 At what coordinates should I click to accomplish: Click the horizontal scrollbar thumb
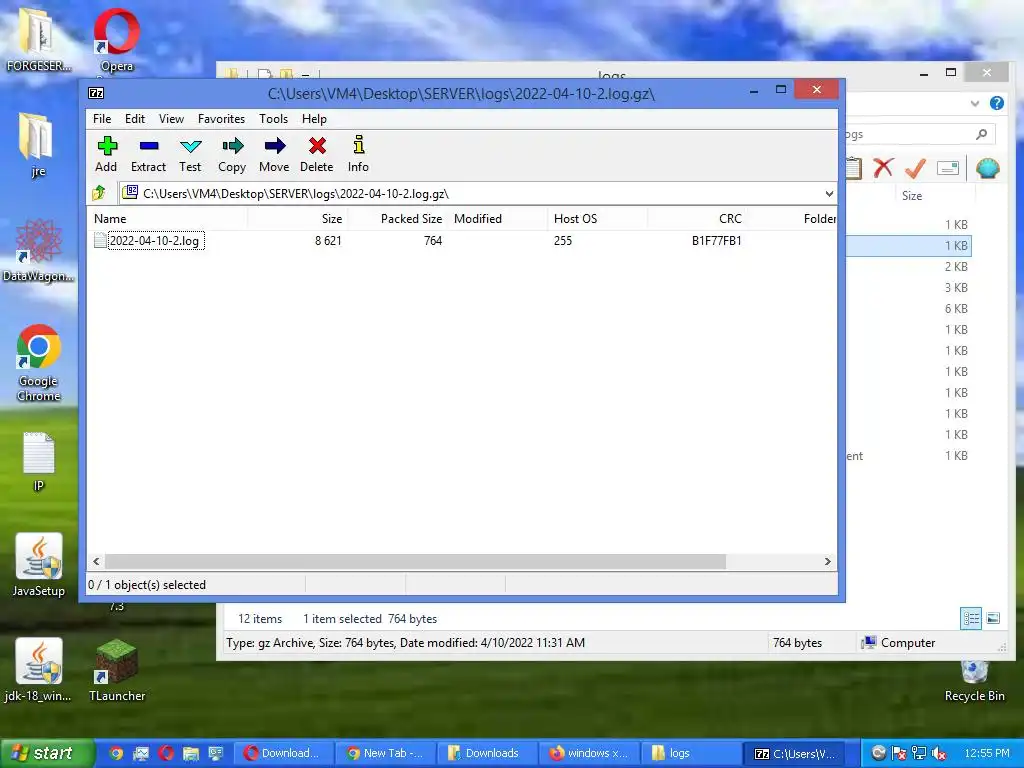(x=415, y=562)
